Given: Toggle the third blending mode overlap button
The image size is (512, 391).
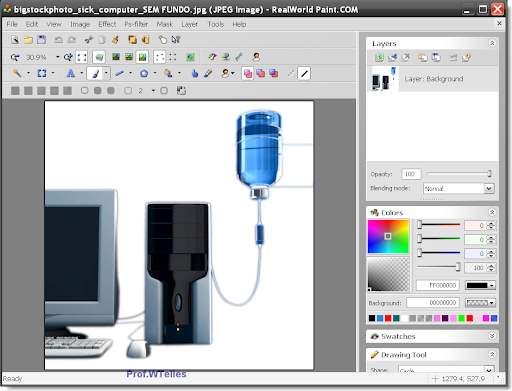Looking at the screenshot, I should (274, 73).
